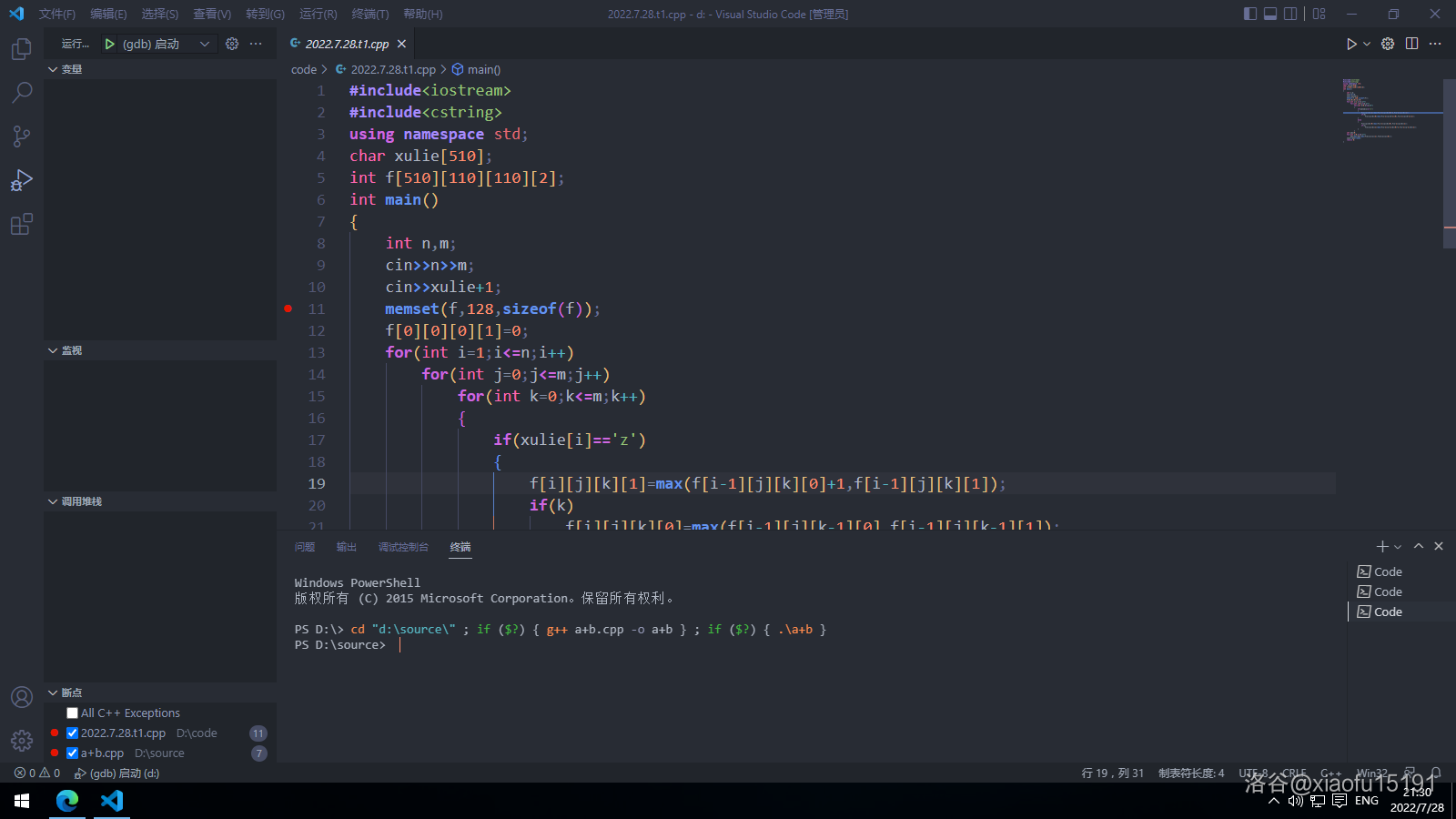
Task: Select the third Code terminal entry
Action: point(1401,612)
